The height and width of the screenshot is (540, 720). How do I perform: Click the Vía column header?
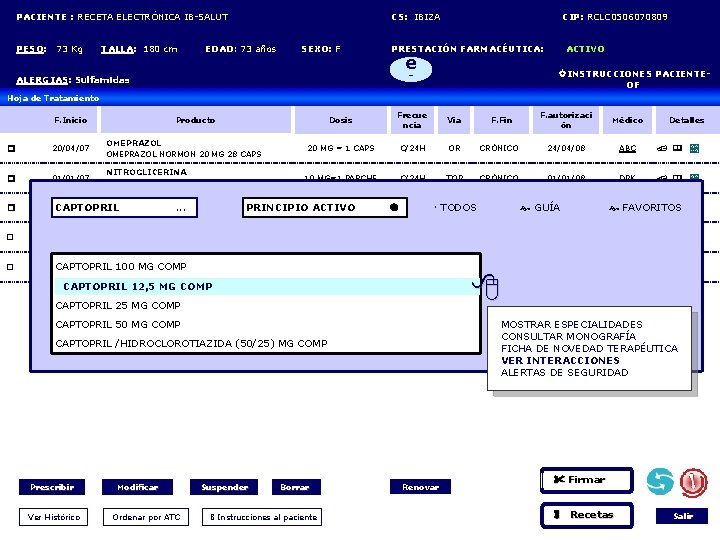click(x=454, y=120)
